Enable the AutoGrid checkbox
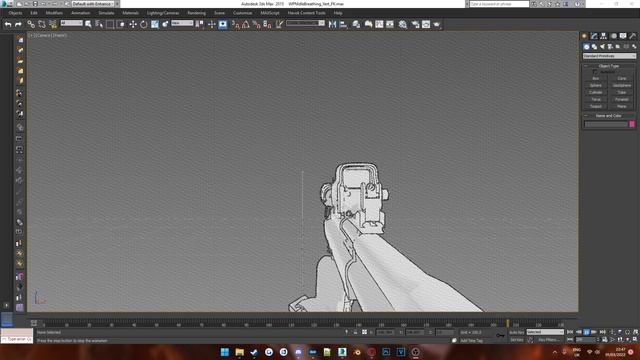The image size is (640, 360). point(595,72)
